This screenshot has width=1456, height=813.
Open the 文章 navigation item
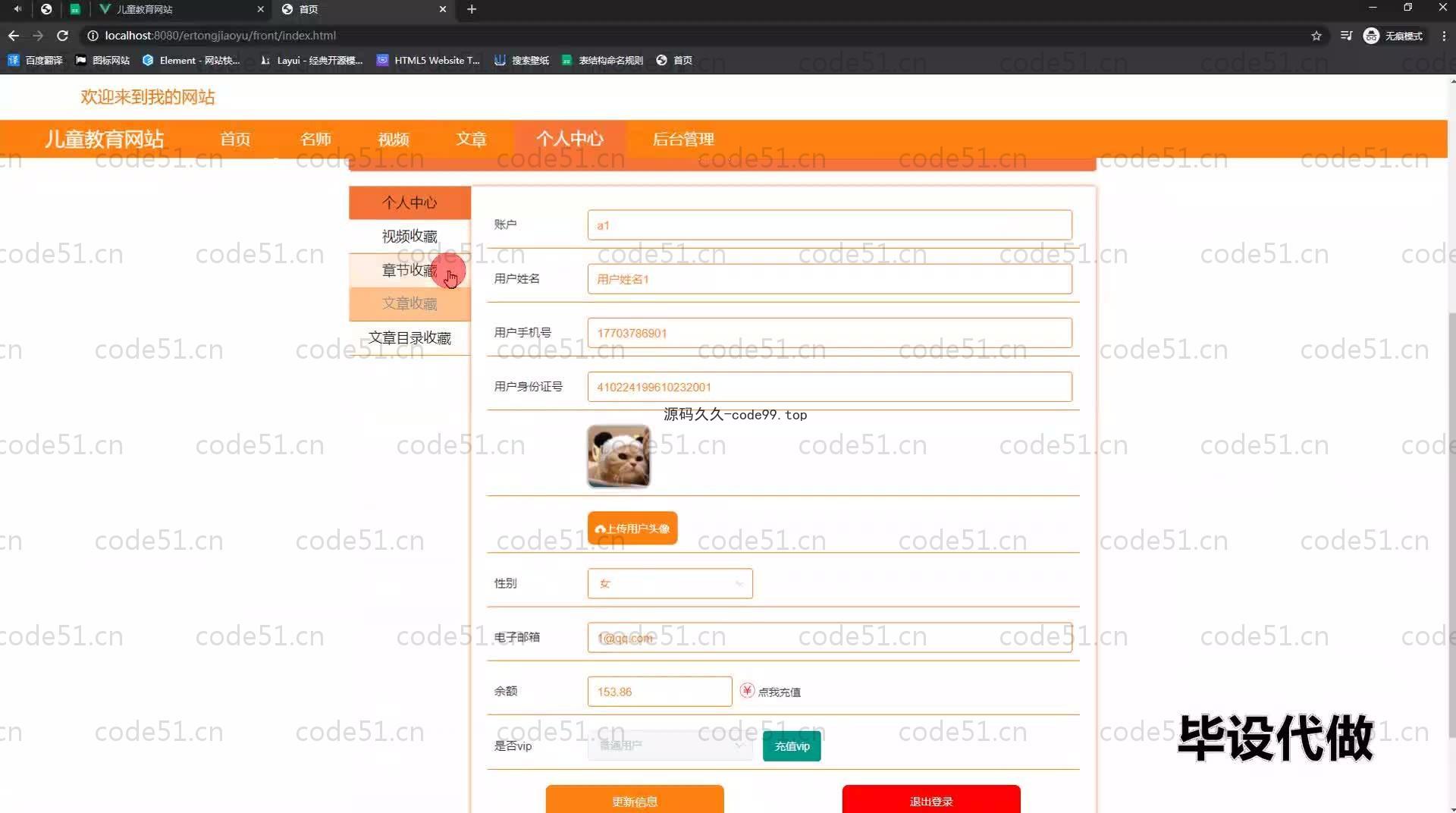471,139
